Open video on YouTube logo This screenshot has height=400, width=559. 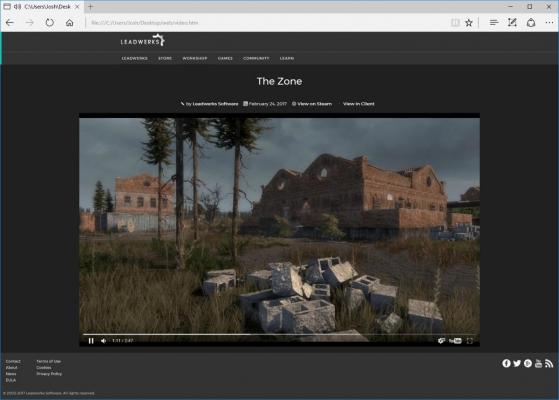[x=455, y=341]
